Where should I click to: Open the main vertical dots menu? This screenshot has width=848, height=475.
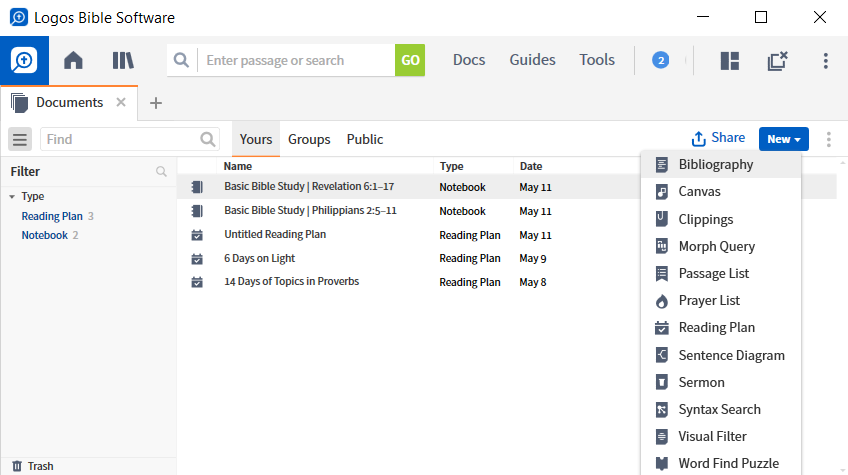[825, 61]
